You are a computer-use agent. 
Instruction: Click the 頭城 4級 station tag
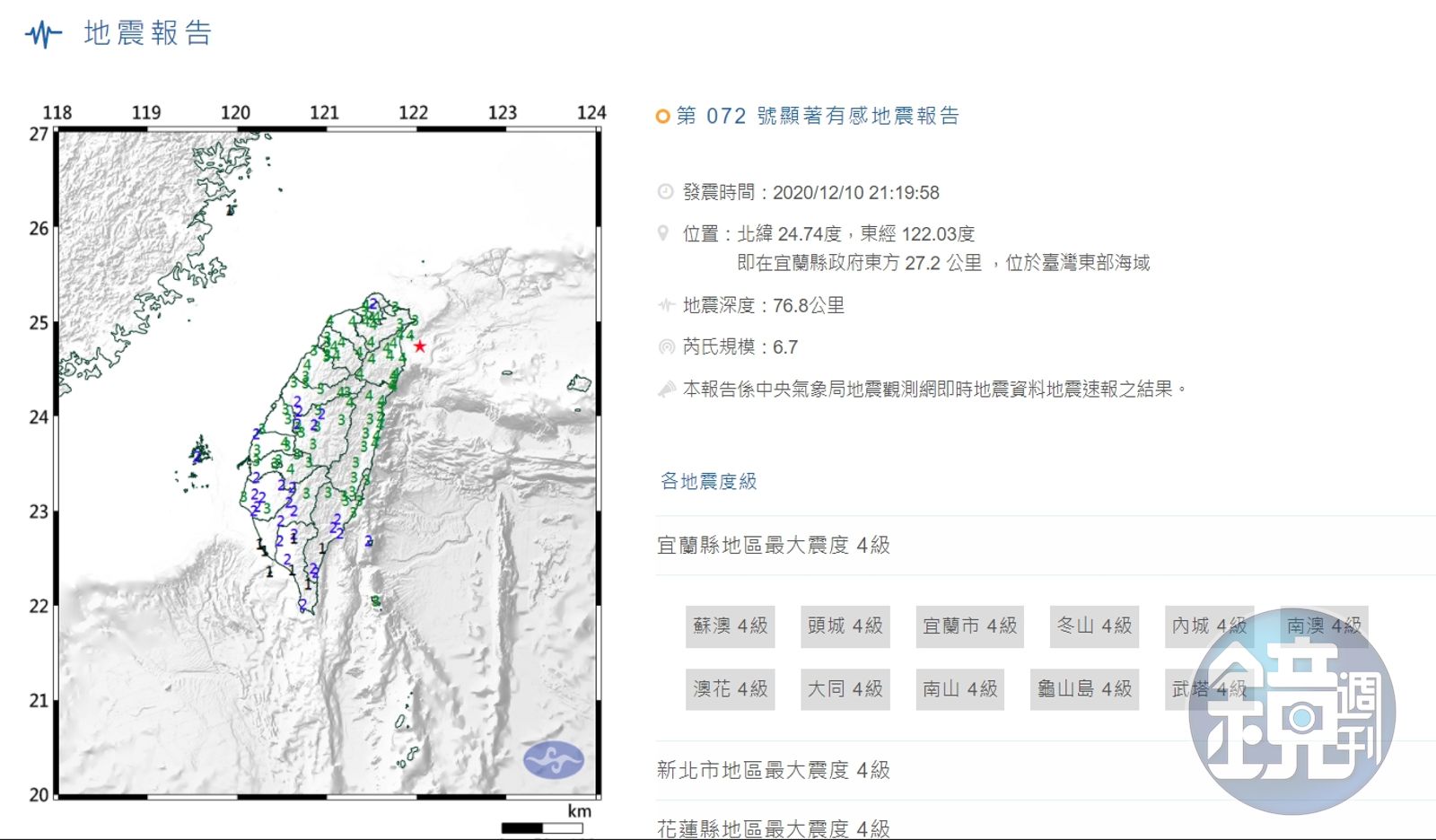coord(845,626)
